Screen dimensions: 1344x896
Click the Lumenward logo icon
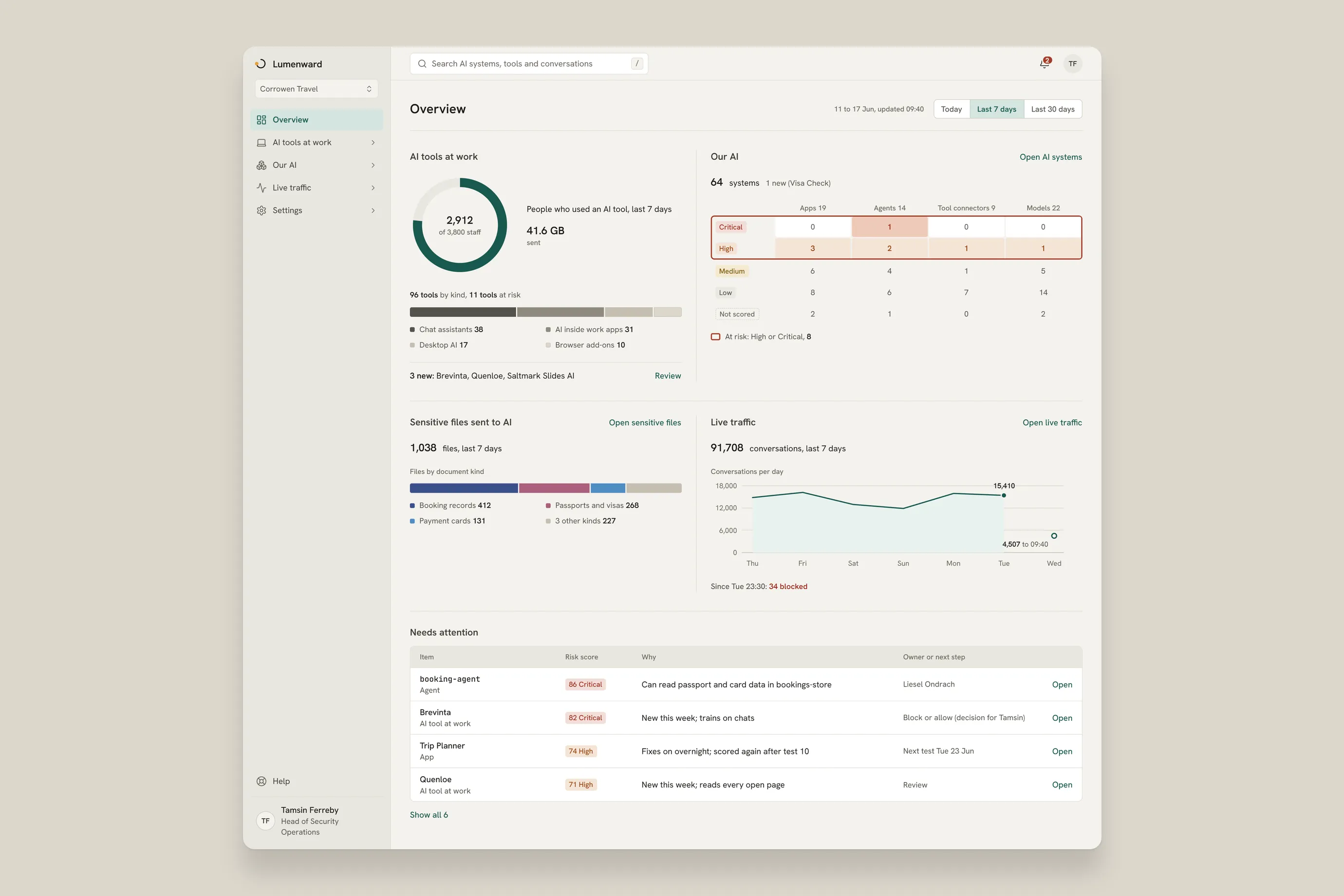[x=261, y=64]
